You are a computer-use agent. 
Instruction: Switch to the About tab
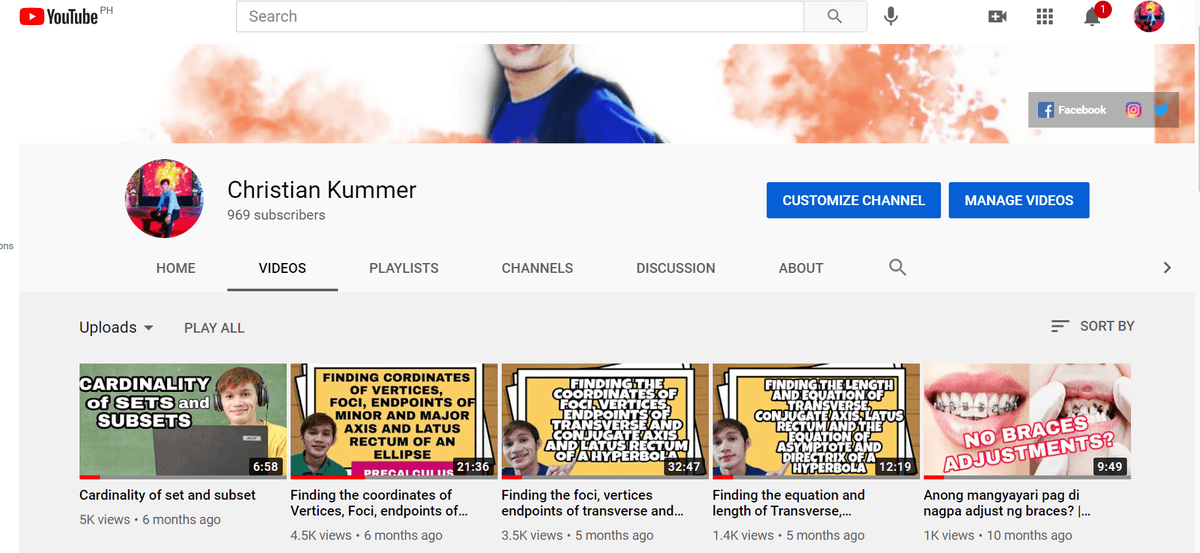tap(800, 268)
